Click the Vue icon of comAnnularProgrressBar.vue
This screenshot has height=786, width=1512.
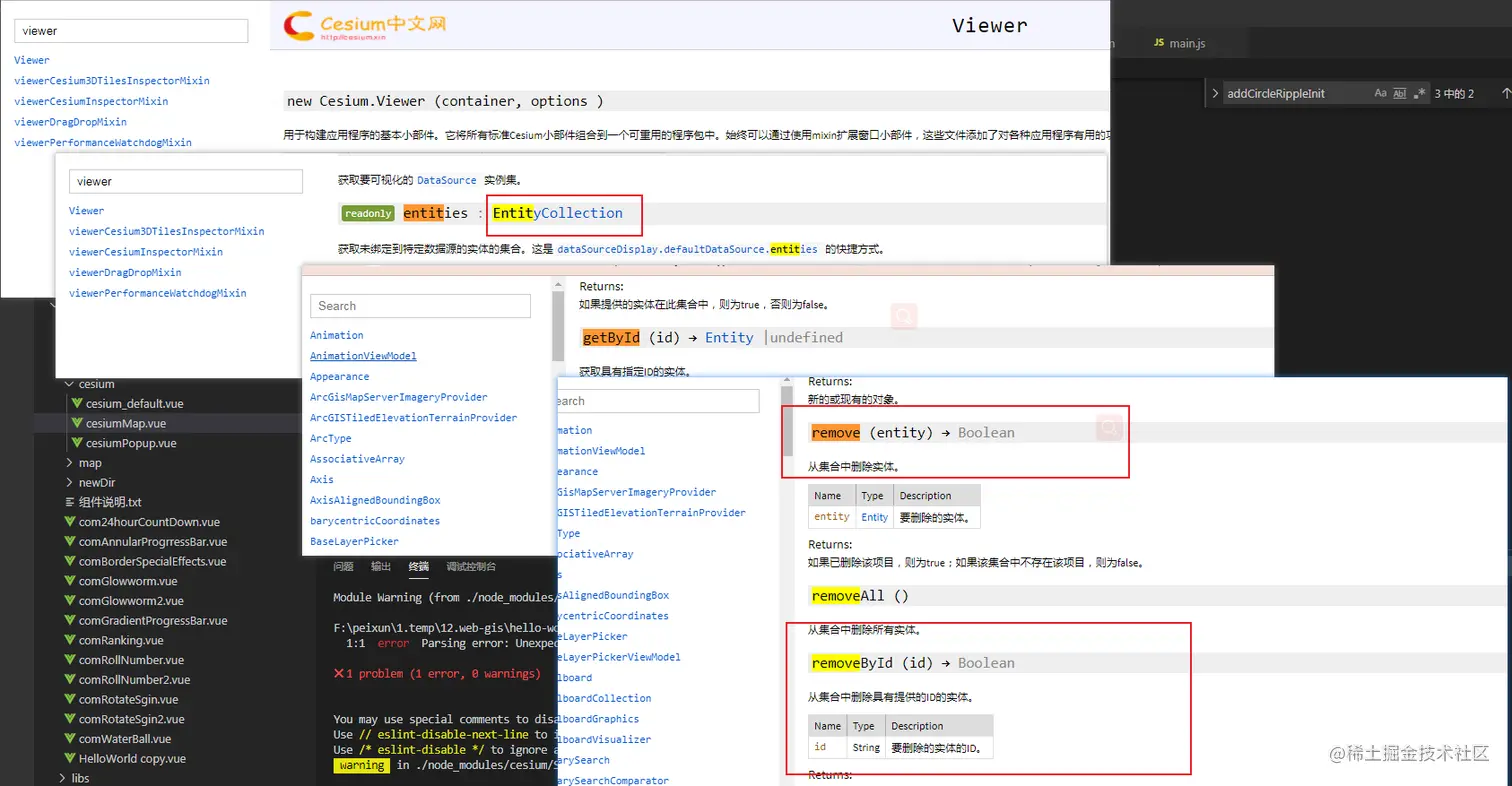[x=69, y=542]
